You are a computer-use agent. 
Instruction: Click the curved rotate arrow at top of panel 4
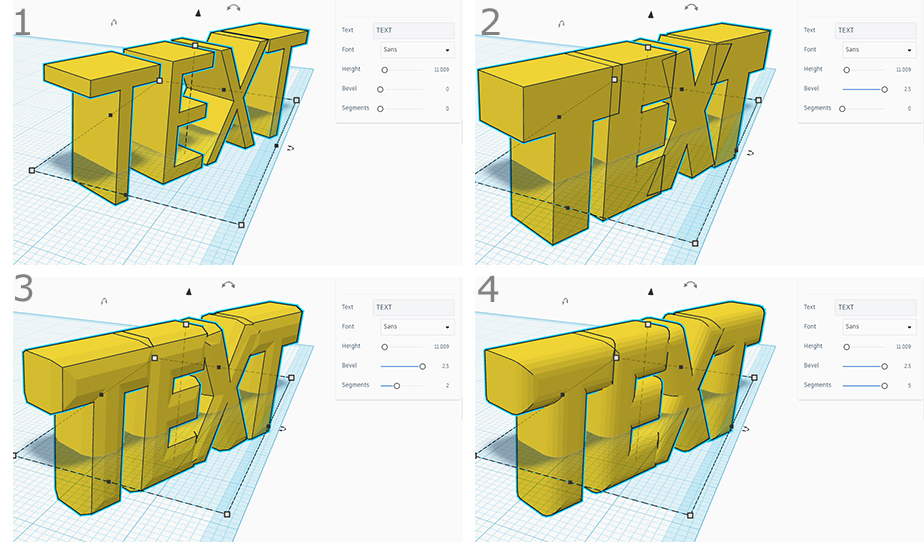click(x=690, y=285)
